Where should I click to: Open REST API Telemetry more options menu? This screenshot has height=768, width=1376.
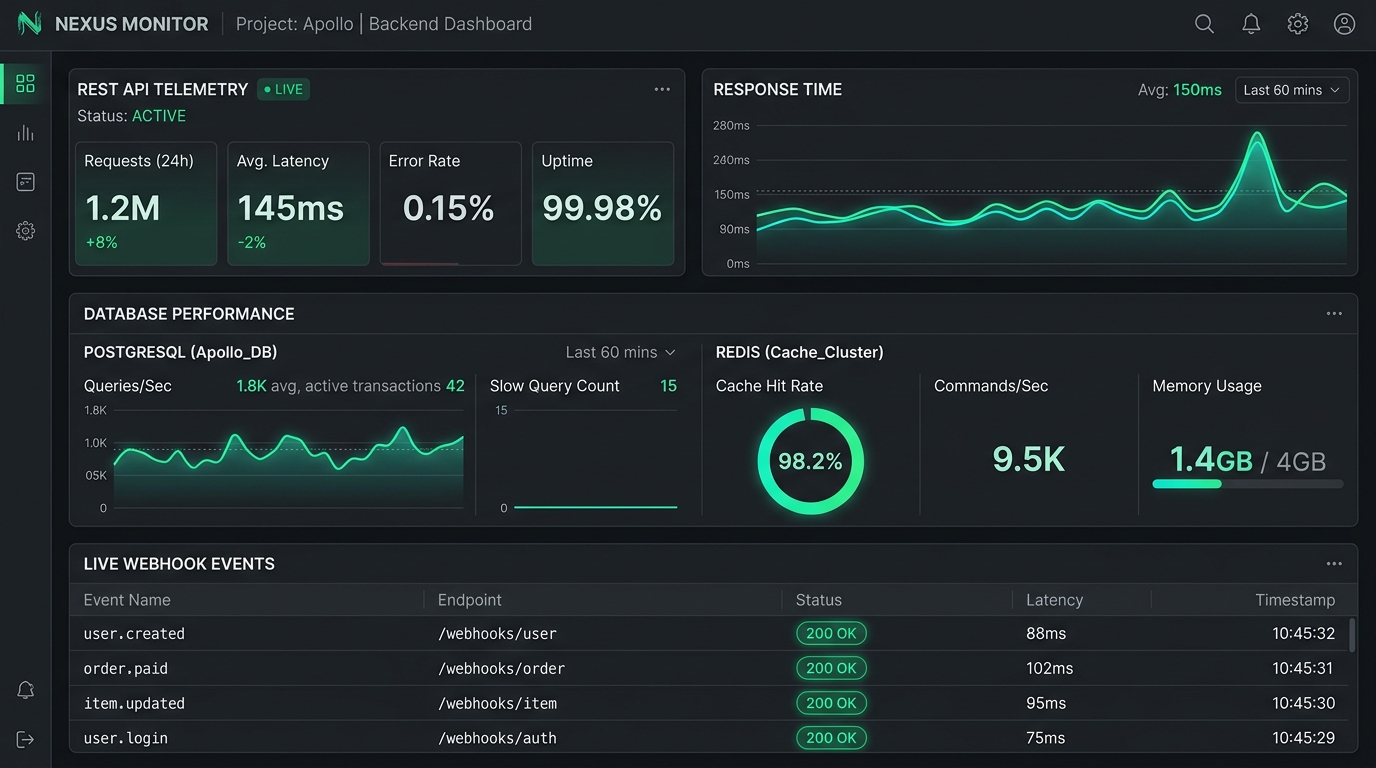click(x=662, y=89)
